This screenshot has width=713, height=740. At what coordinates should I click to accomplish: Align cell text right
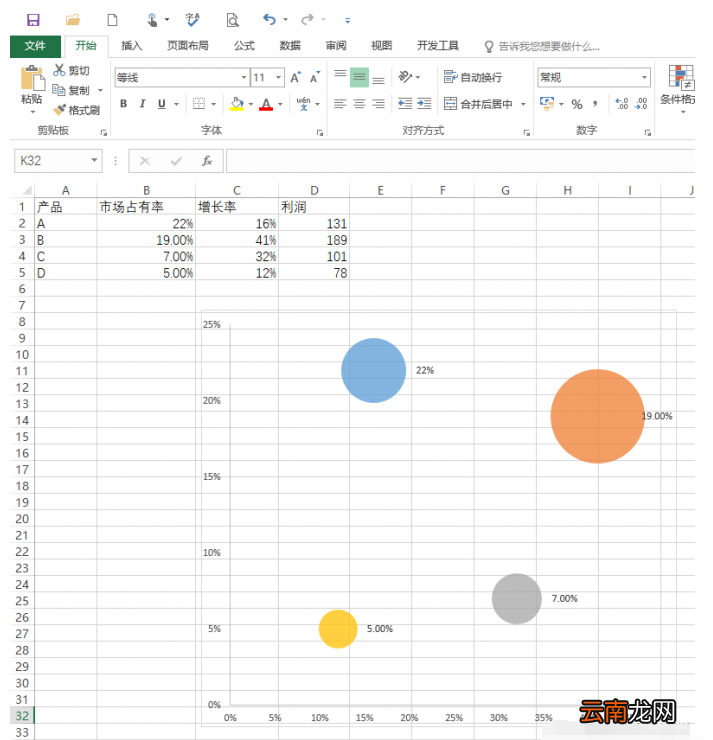coord(378,104)
